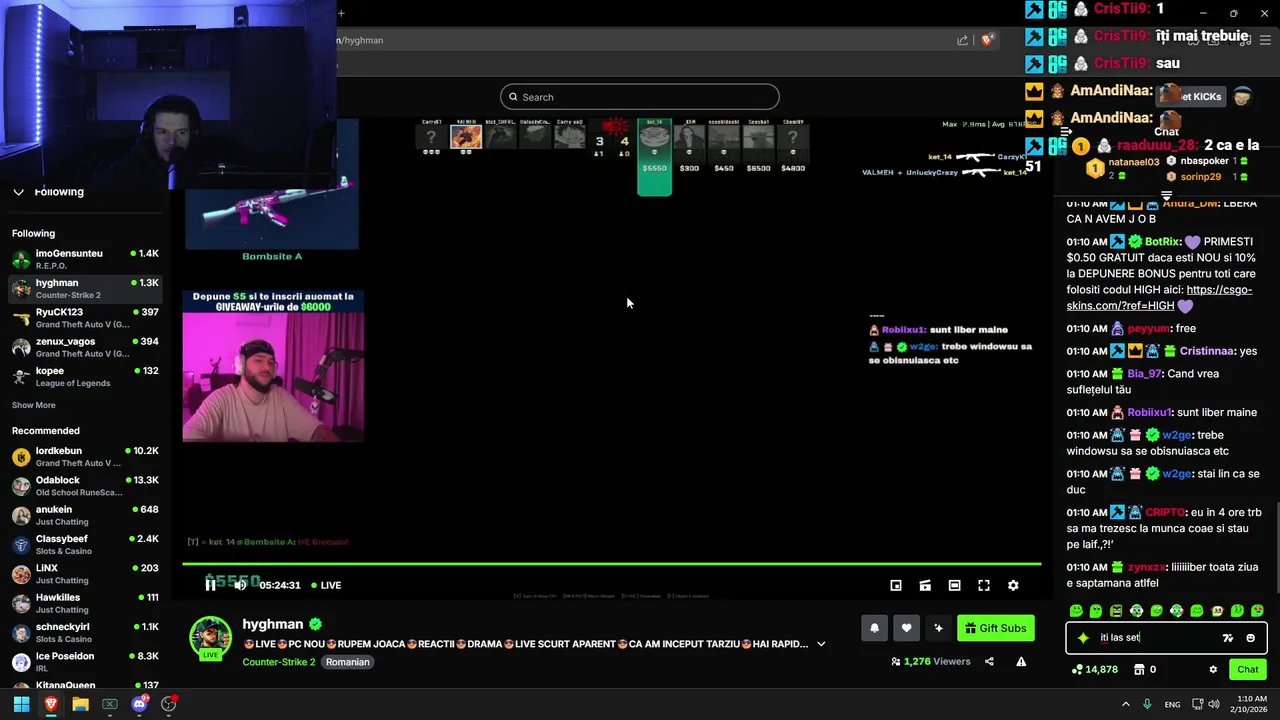Open Hawkilles recommended channel
The image size is (1280, 720).
tap(85, 603)
